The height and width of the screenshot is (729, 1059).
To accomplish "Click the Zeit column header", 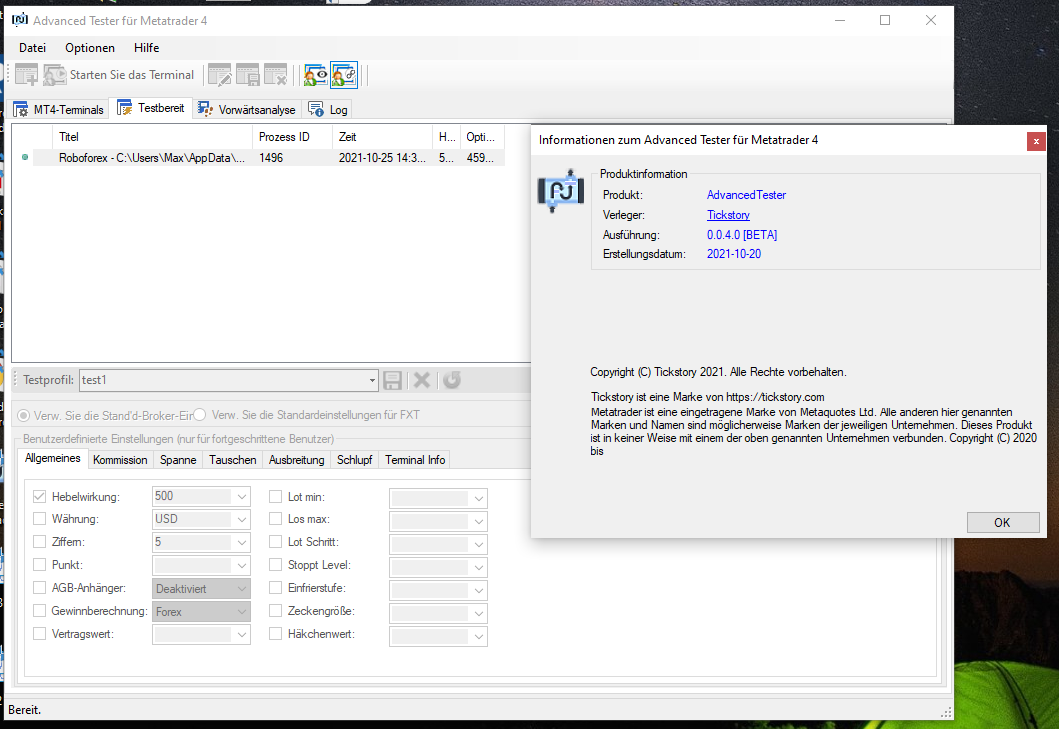I will pos(382,137).
